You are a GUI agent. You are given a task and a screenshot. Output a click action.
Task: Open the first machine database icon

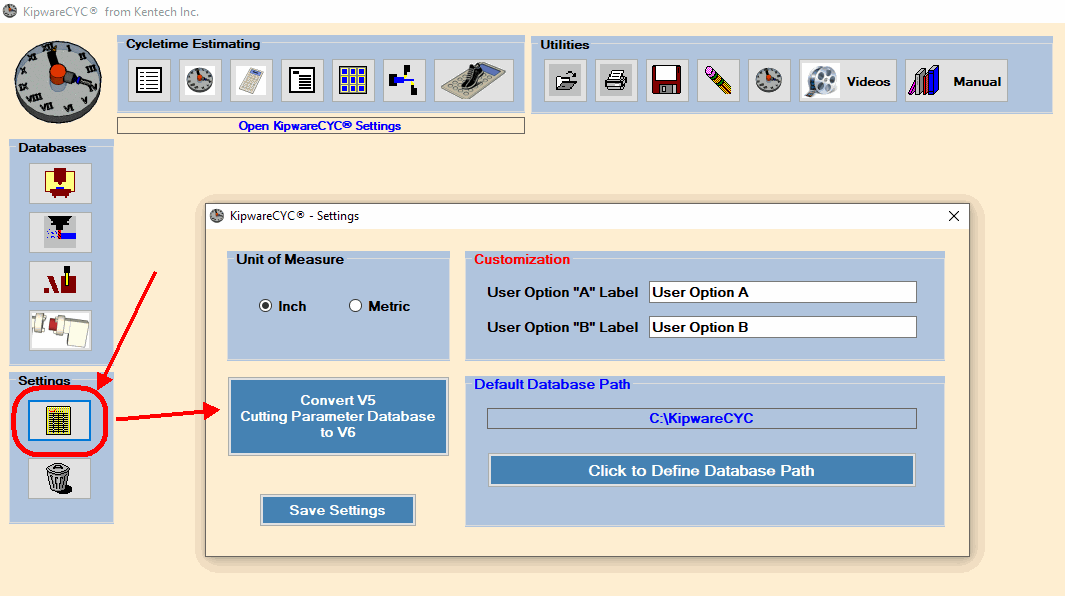click(60, 183)
